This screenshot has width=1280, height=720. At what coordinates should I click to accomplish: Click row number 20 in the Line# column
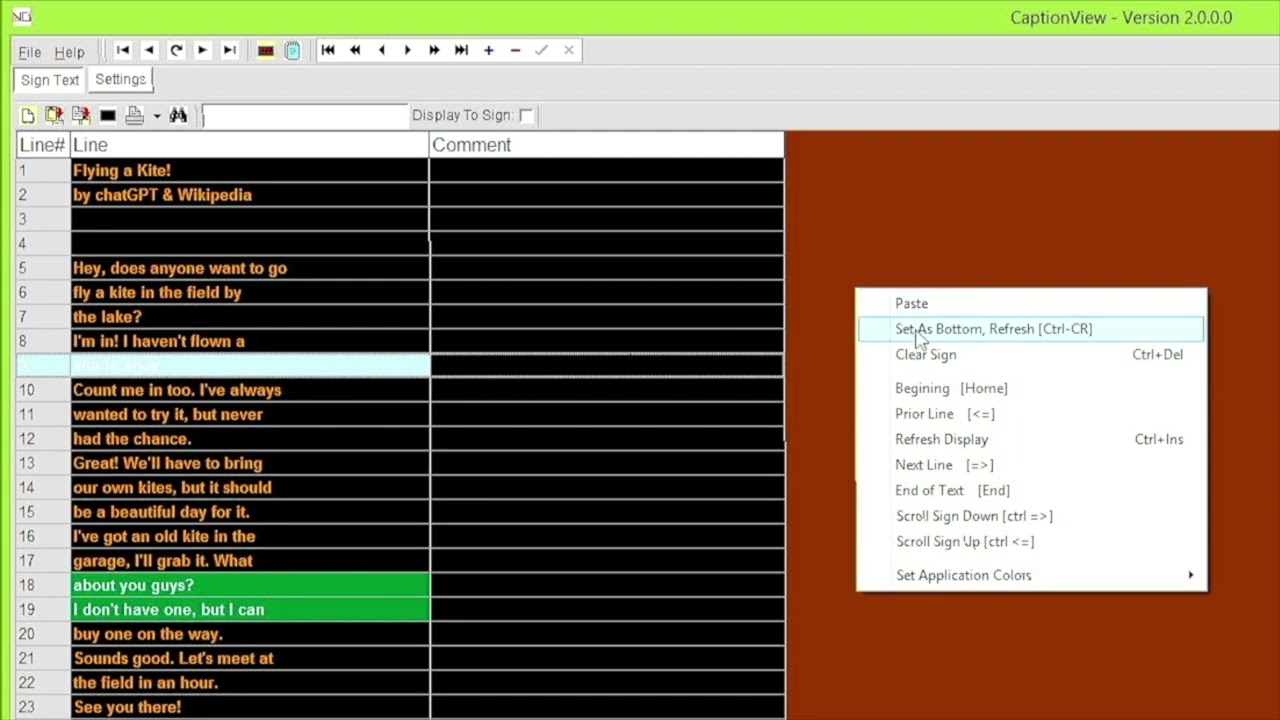click(x=43, y=634)
